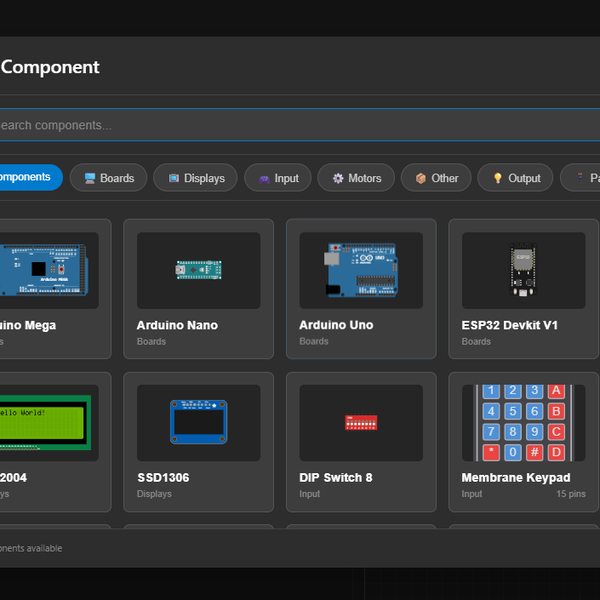Click the monitor icon on Displays chip
This screenshot has height=600, width=600.
[x=174, y=178]
